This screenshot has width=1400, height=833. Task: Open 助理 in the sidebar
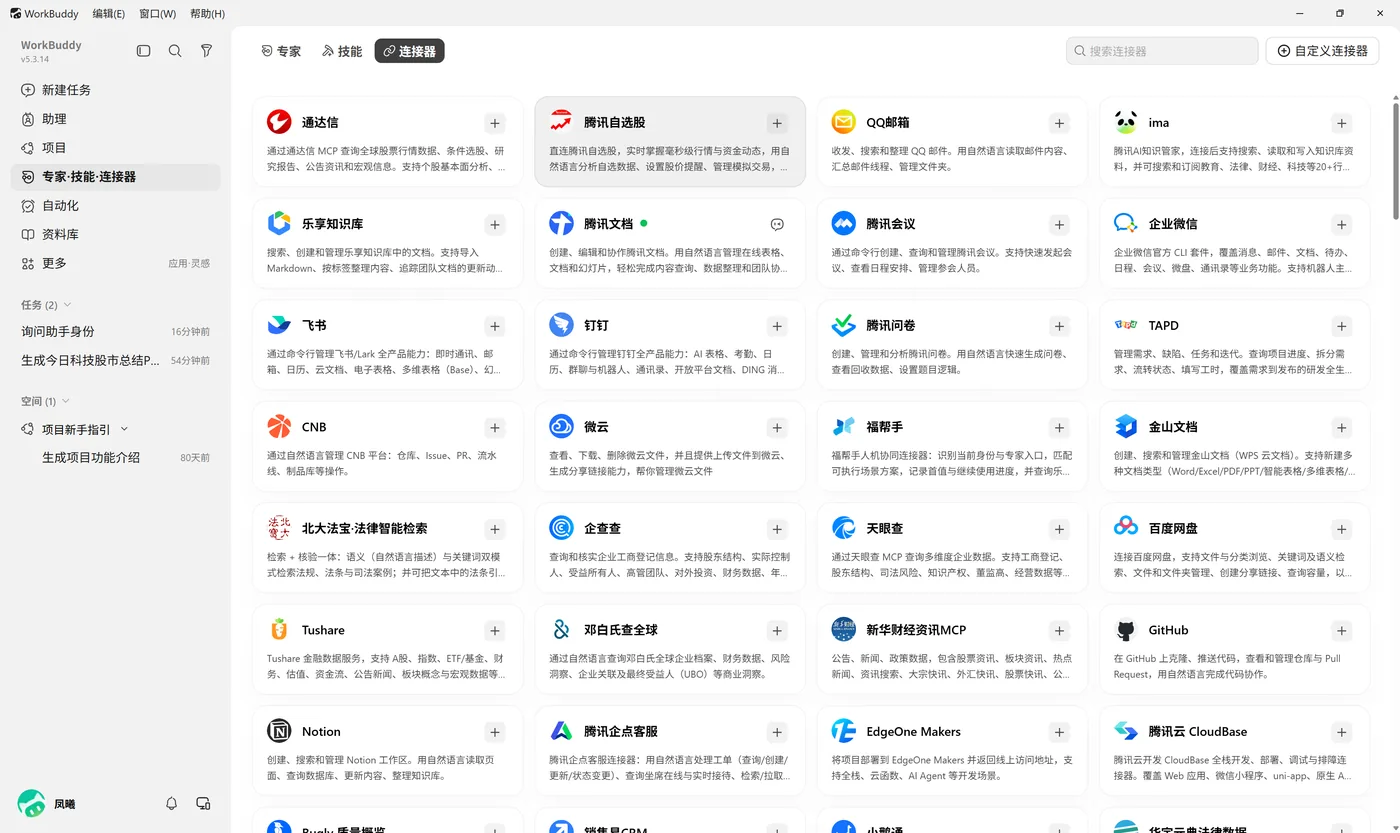[116, 119]
